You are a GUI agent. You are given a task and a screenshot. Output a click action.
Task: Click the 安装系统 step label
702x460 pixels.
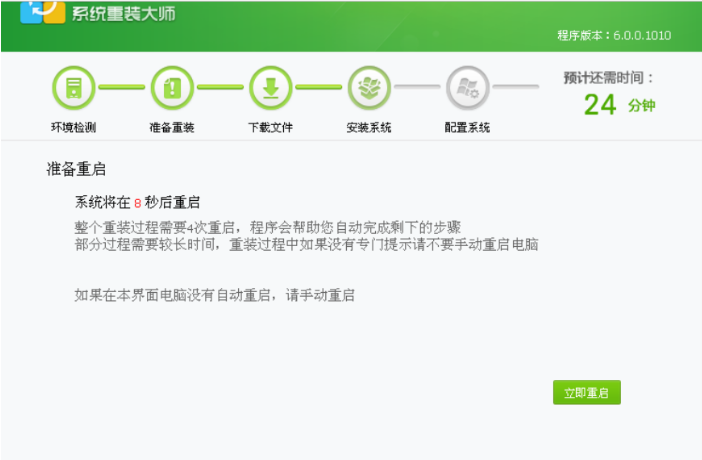[369, 128]
